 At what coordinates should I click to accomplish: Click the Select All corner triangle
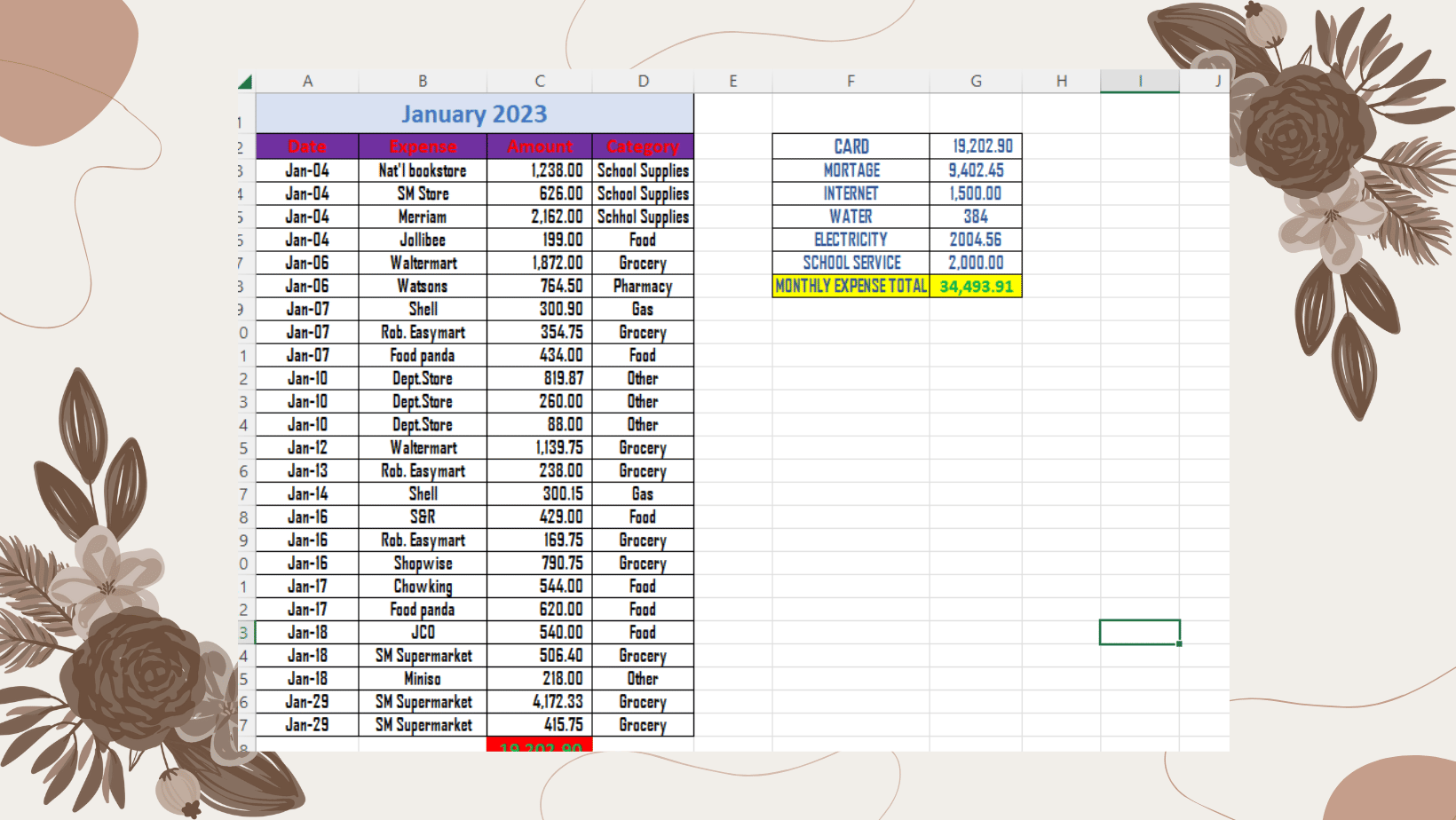pos(245,82)
